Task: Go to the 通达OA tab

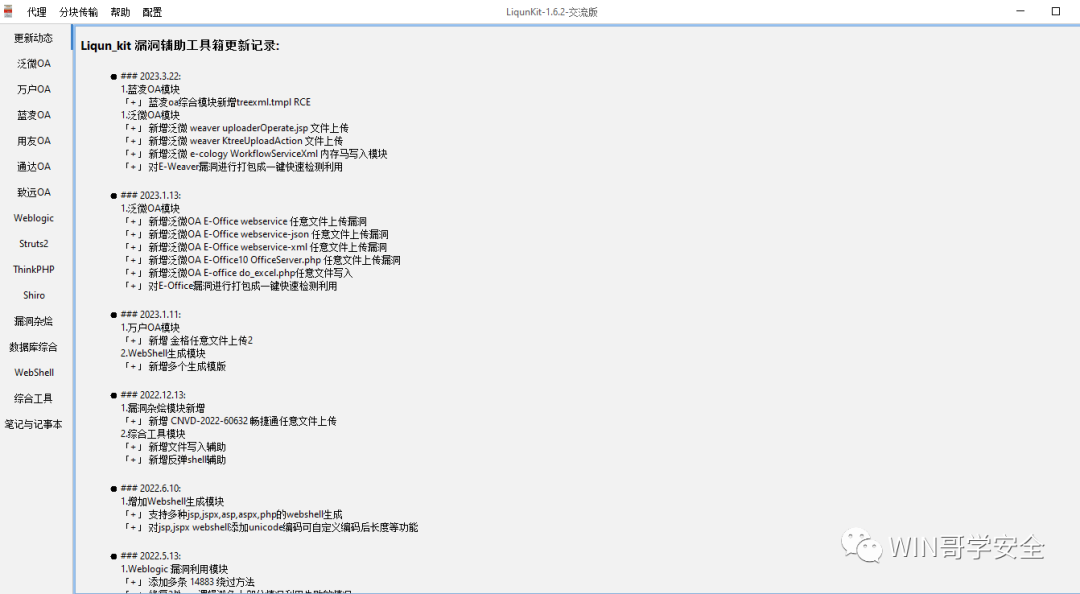Action: [x=34, y=166]
